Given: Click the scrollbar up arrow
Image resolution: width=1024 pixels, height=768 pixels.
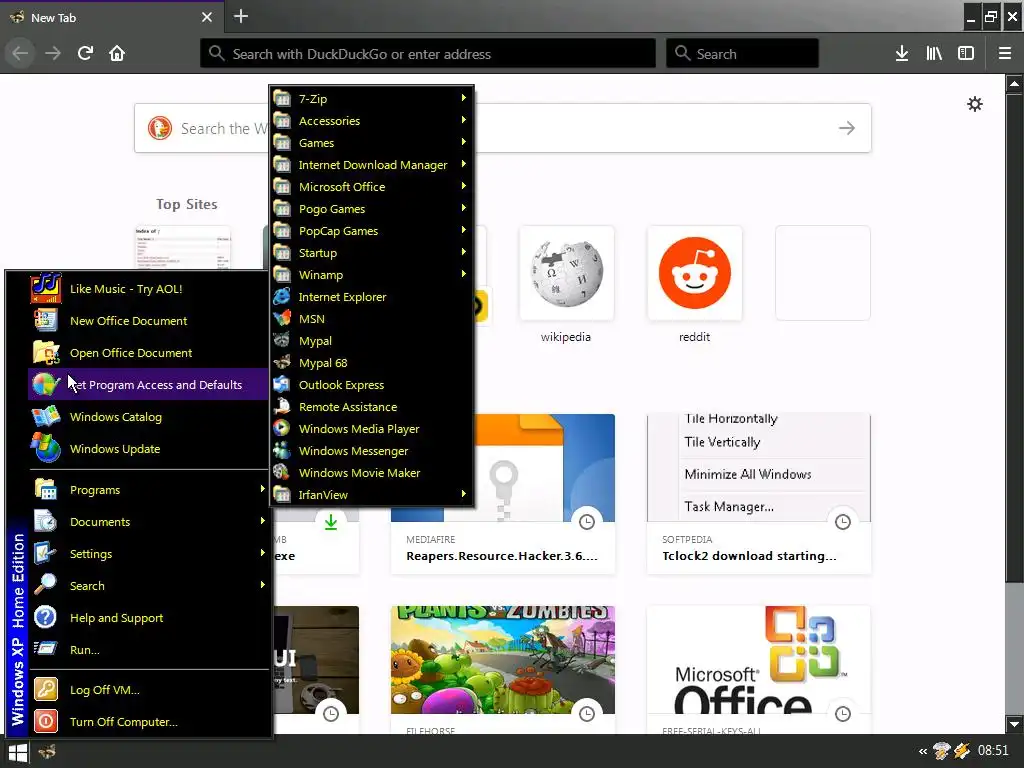Looking at the screenshot, I should pyautogui.click(x=1014, y=84).
